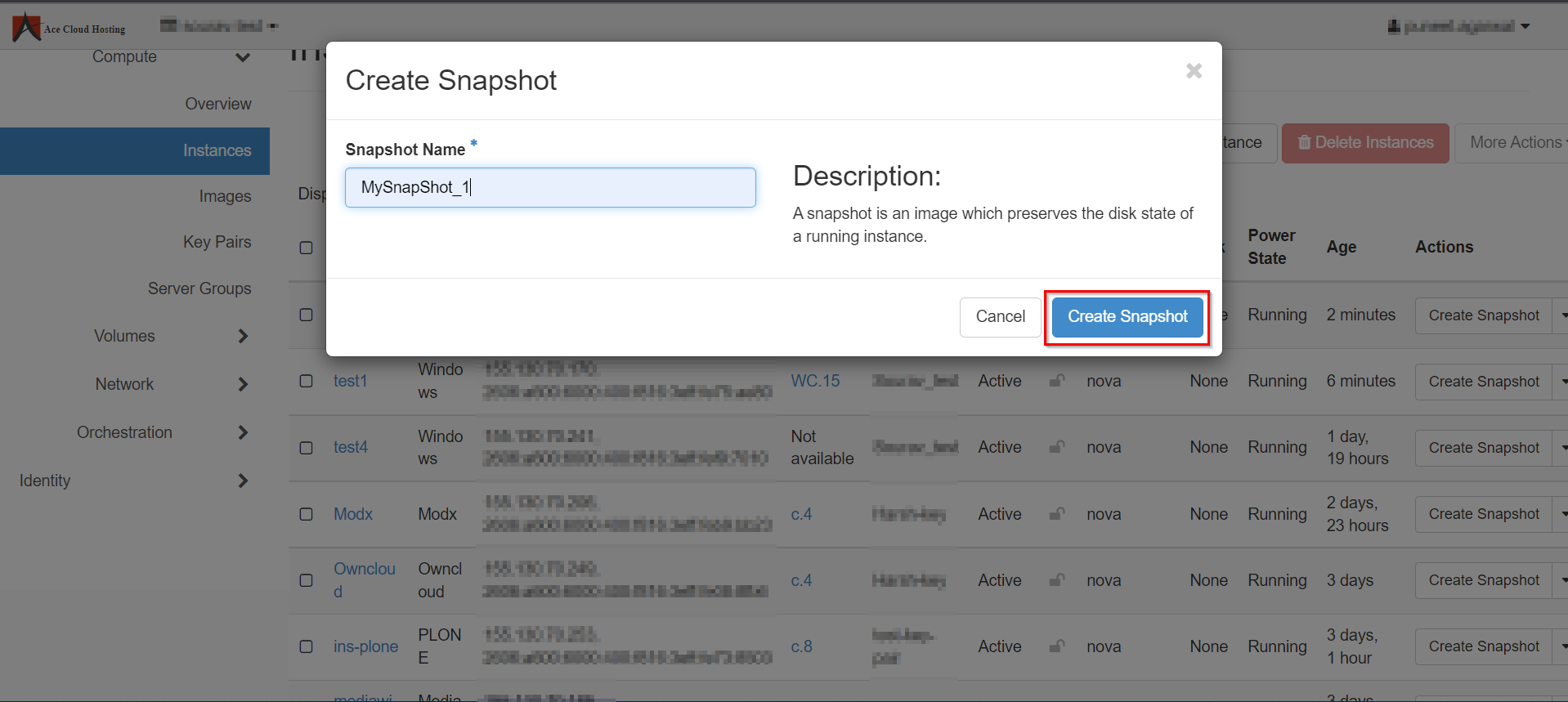Open the Ace Cloud Hosting logo link

(x=69, y=27)
